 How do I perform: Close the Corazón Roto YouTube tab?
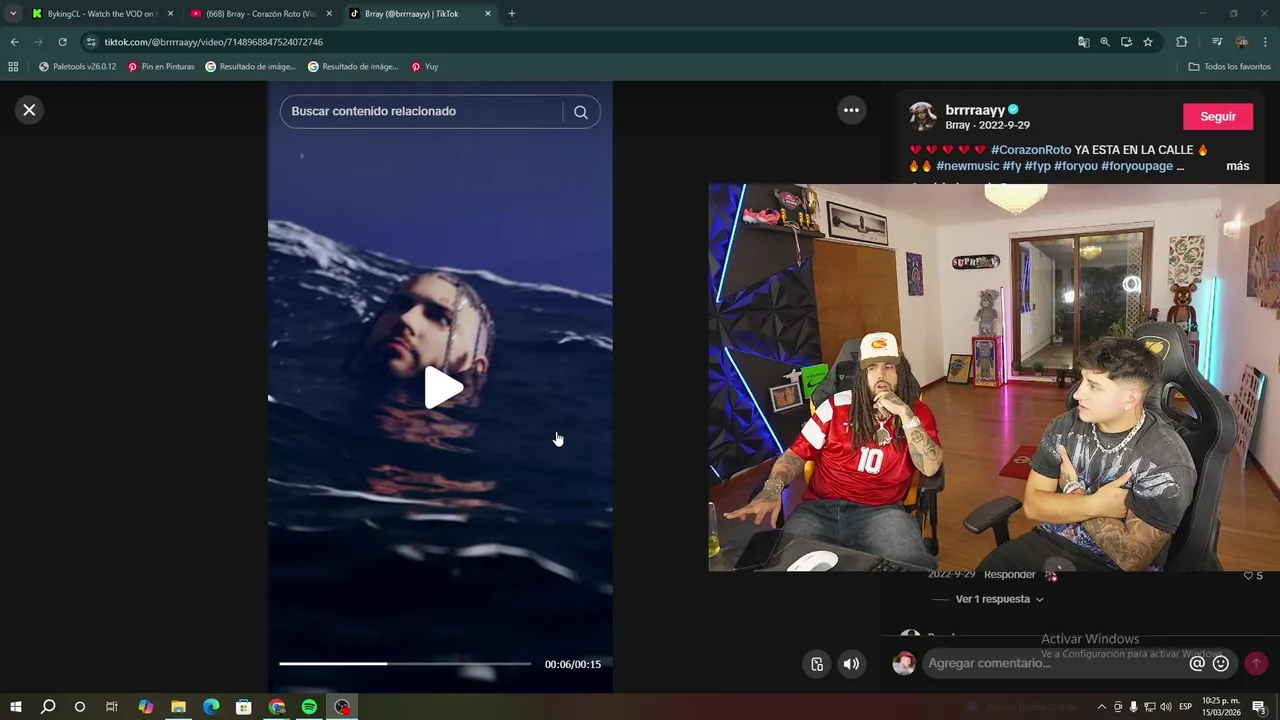(x=329, y=14)
